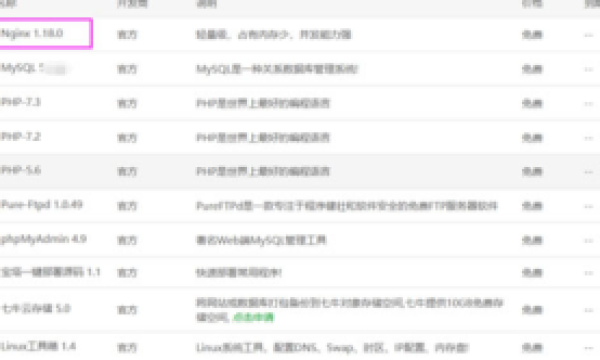Click 官方 developer in Linux工具箱 row

point(127,348)
